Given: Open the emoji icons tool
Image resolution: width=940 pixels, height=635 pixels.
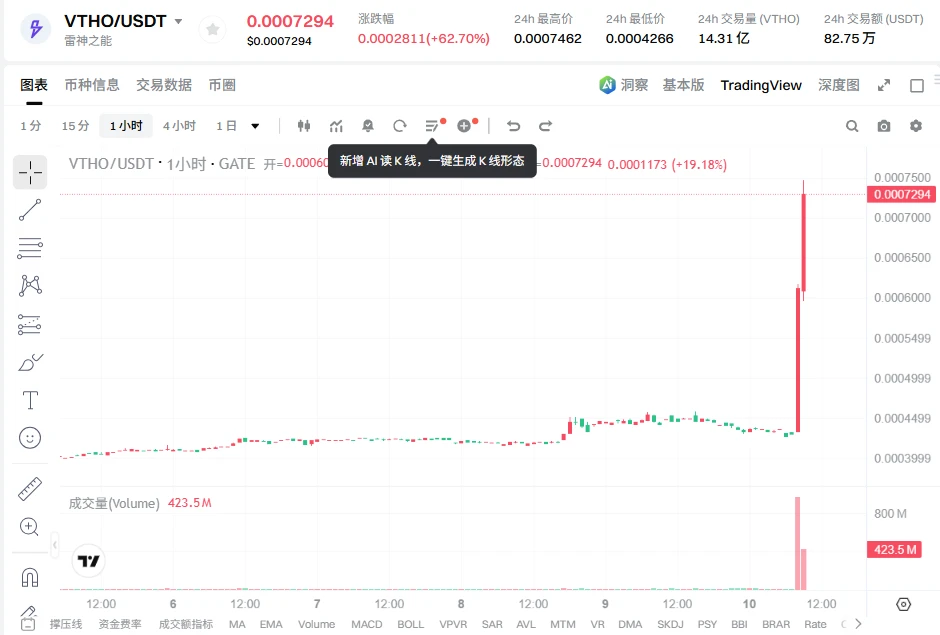Looking at the screenshot, I should click(30, 438).
